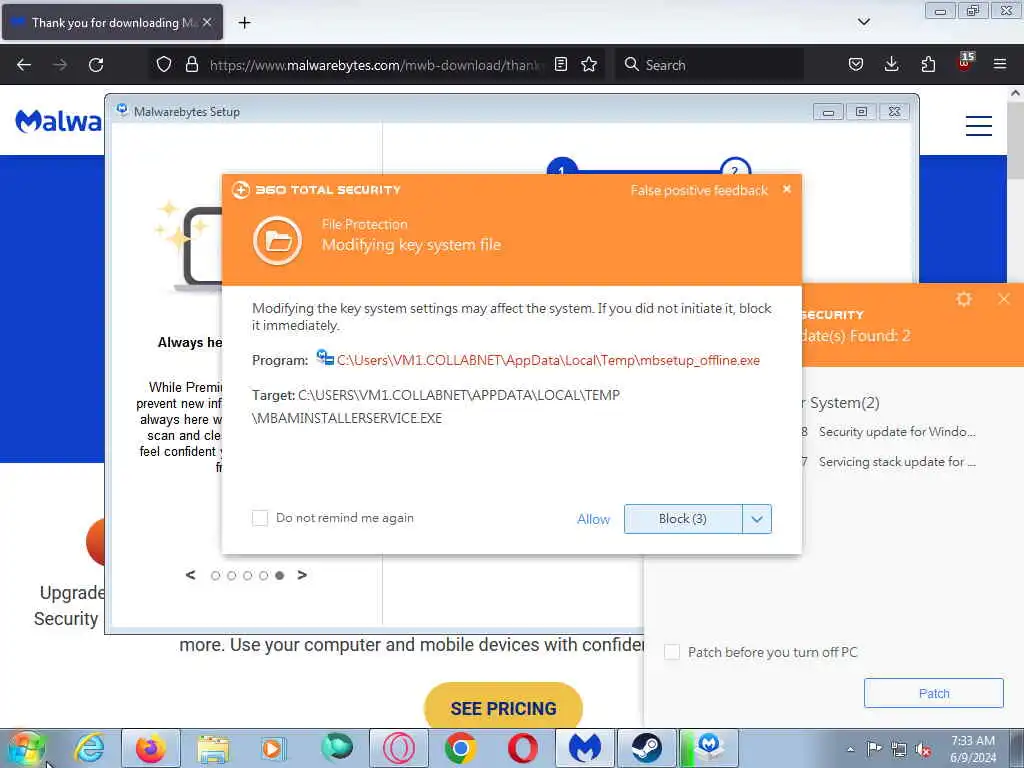Image resolution: width=1024 pixels, height=768 pixels.
Task: Open the Opera GX taskbar icon
Action: tap(399, 748)
